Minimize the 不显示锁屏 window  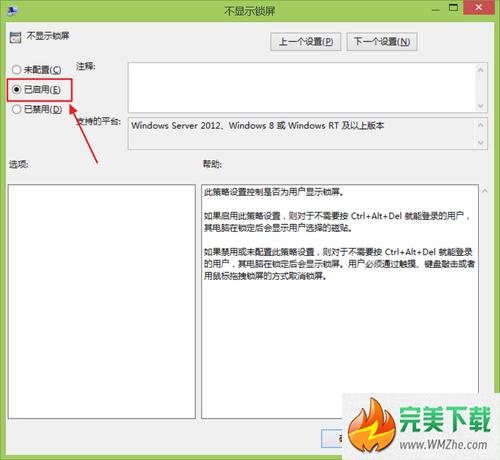tap(436, 9)
